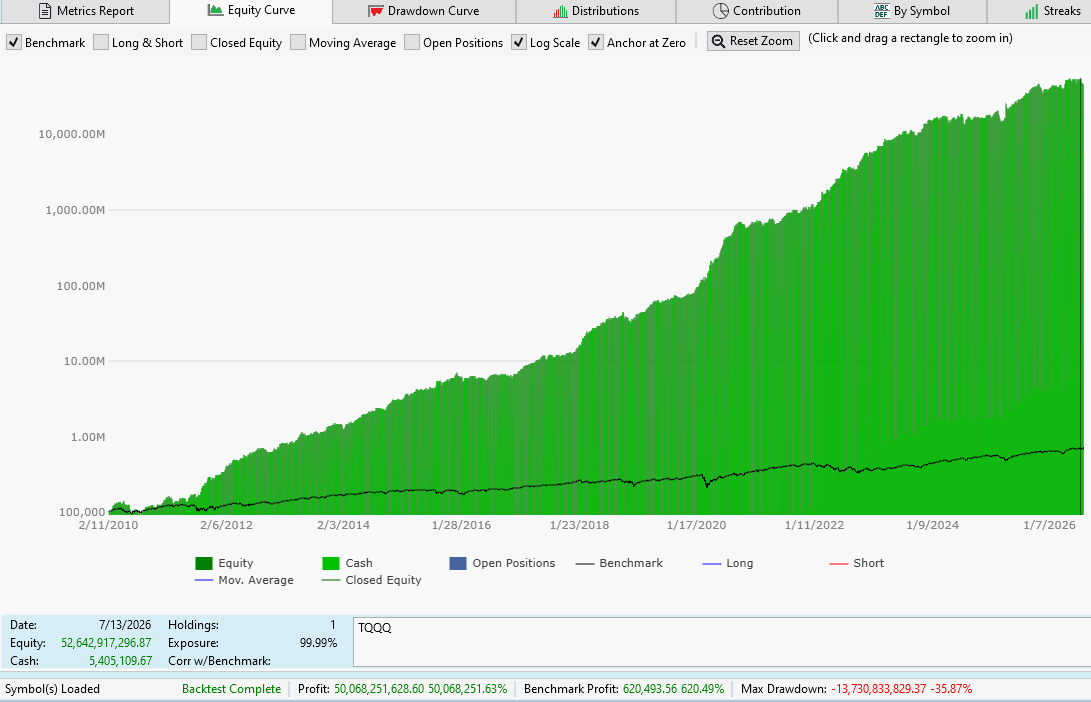Click the Streaks green bars icon
1091x702 pixels.
1032,12
